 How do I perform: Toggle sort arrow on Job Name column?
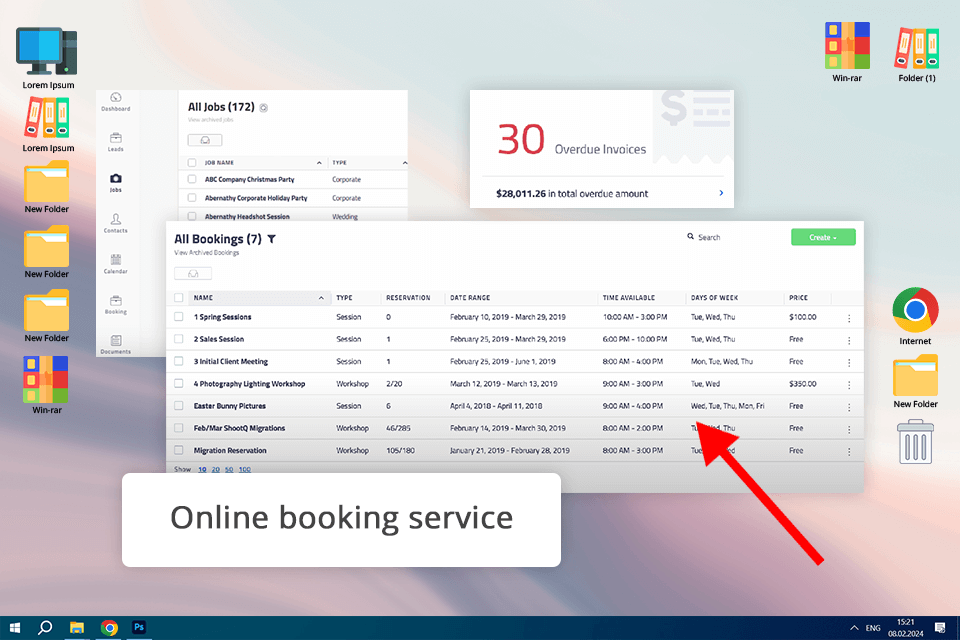319,163
